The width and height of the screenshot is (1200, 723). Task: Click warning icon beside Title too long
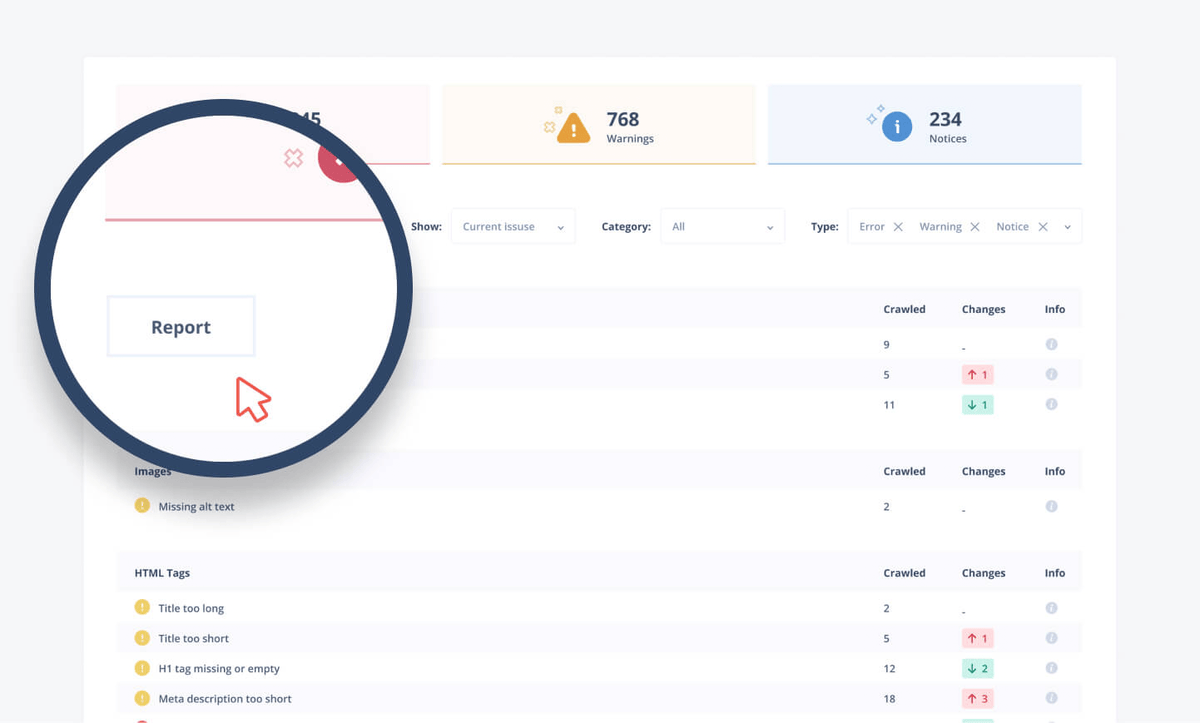point(142,607)
